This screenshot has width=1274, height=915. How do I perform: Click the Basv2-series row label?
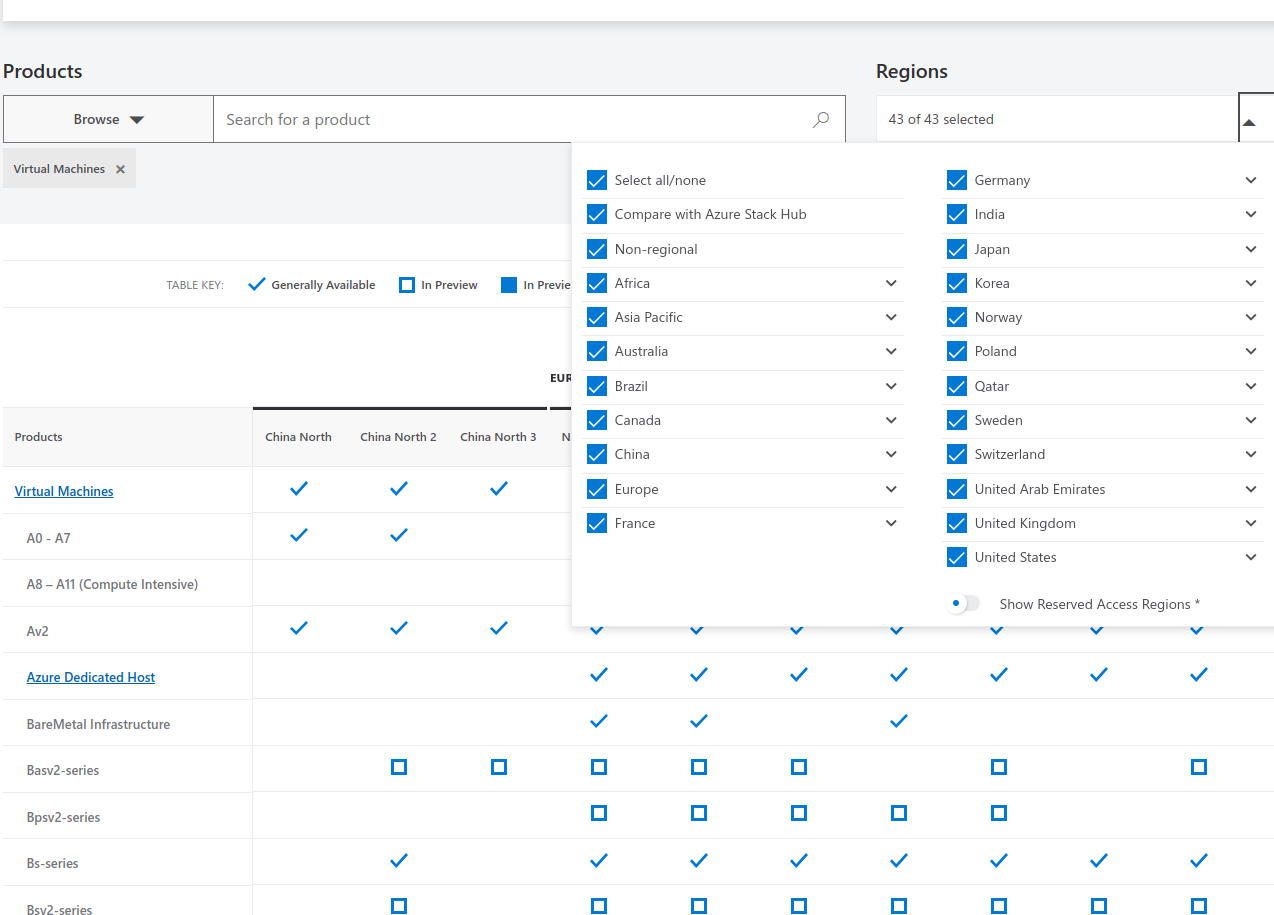coord(63,770)
